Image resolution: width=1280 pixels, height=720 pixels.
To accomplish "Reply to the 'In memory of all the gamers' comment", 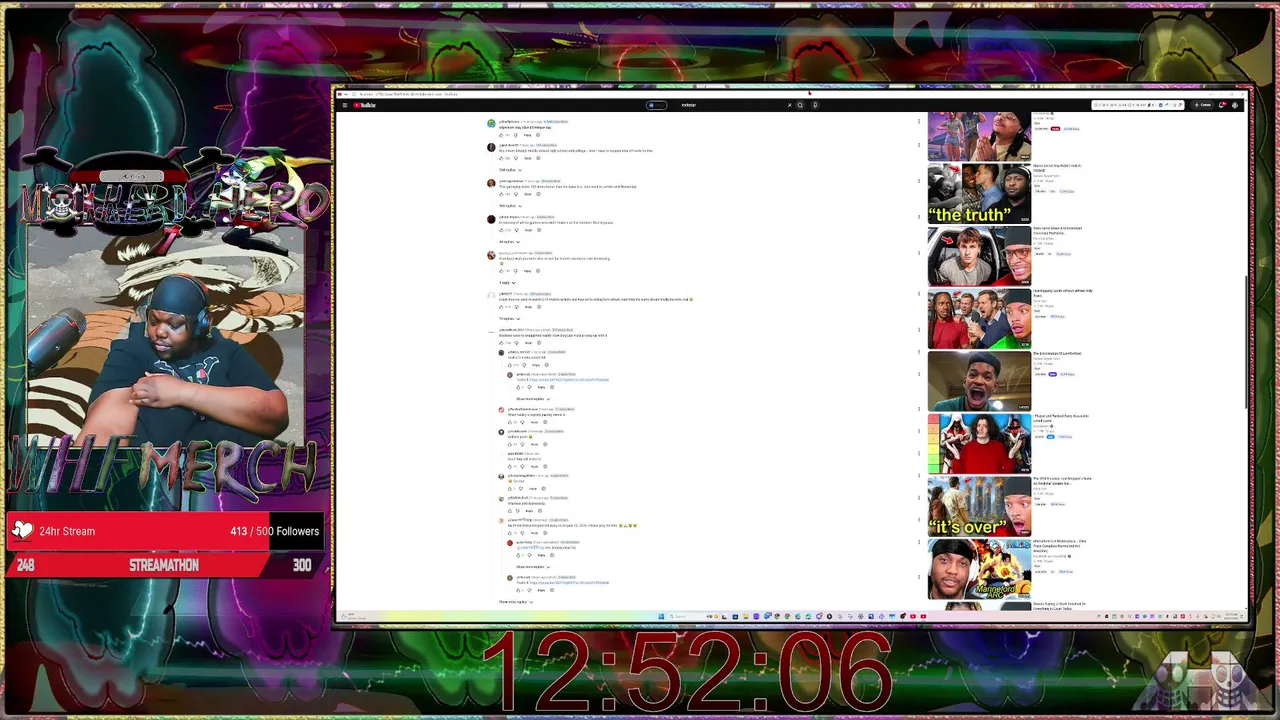I will 528,230.
